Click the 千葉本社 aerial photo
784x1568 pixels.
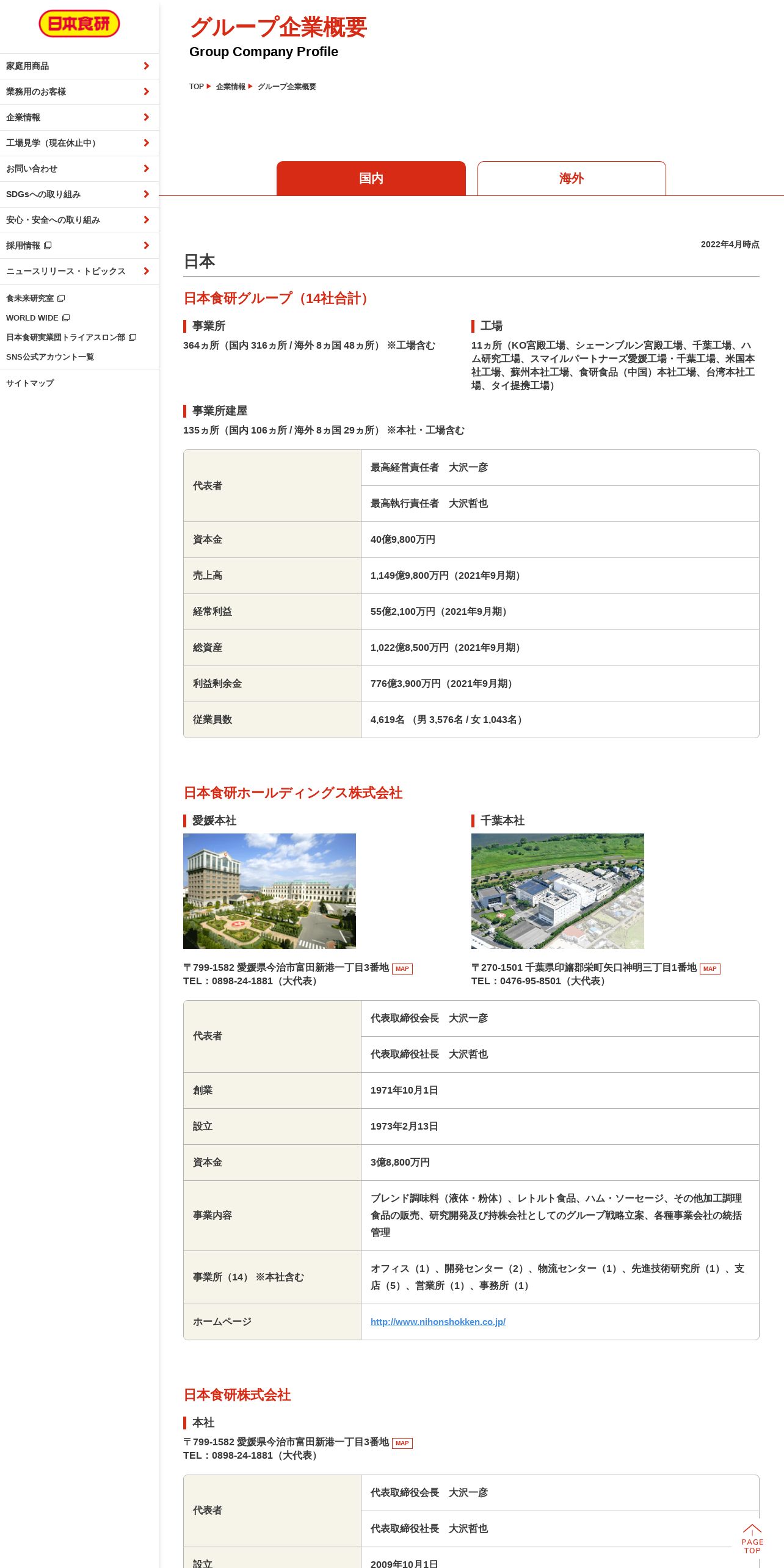point(557,891)
